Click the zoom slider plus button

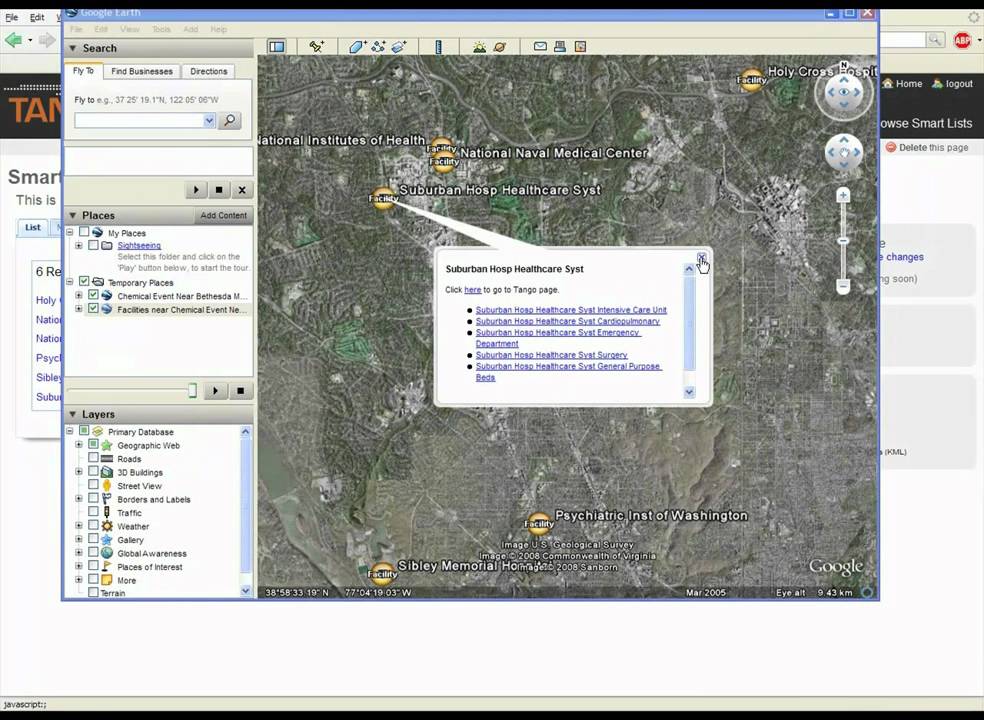[843, 196]
